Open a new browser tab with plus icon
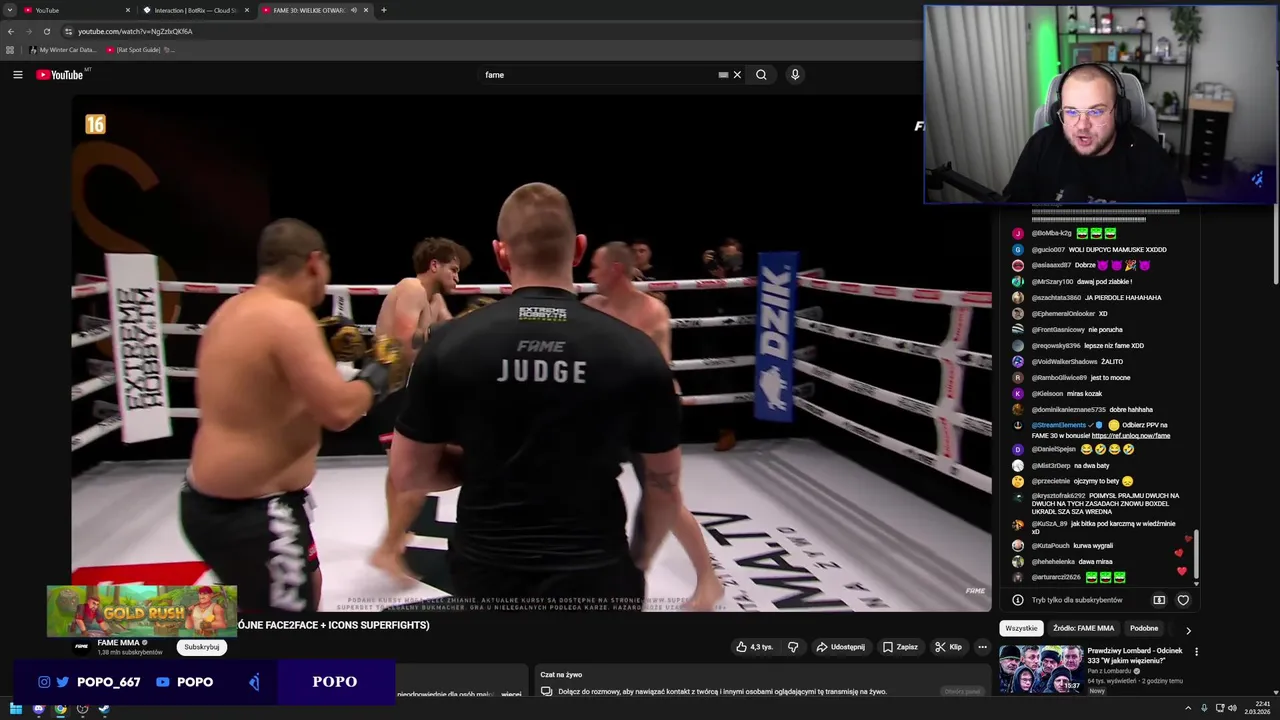 [x=384, y=10]
